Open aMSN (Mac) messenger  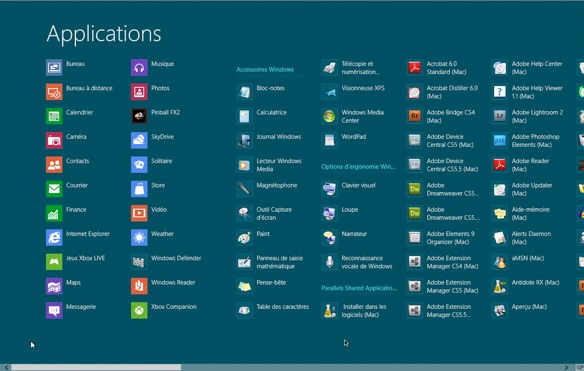point(500,261)
